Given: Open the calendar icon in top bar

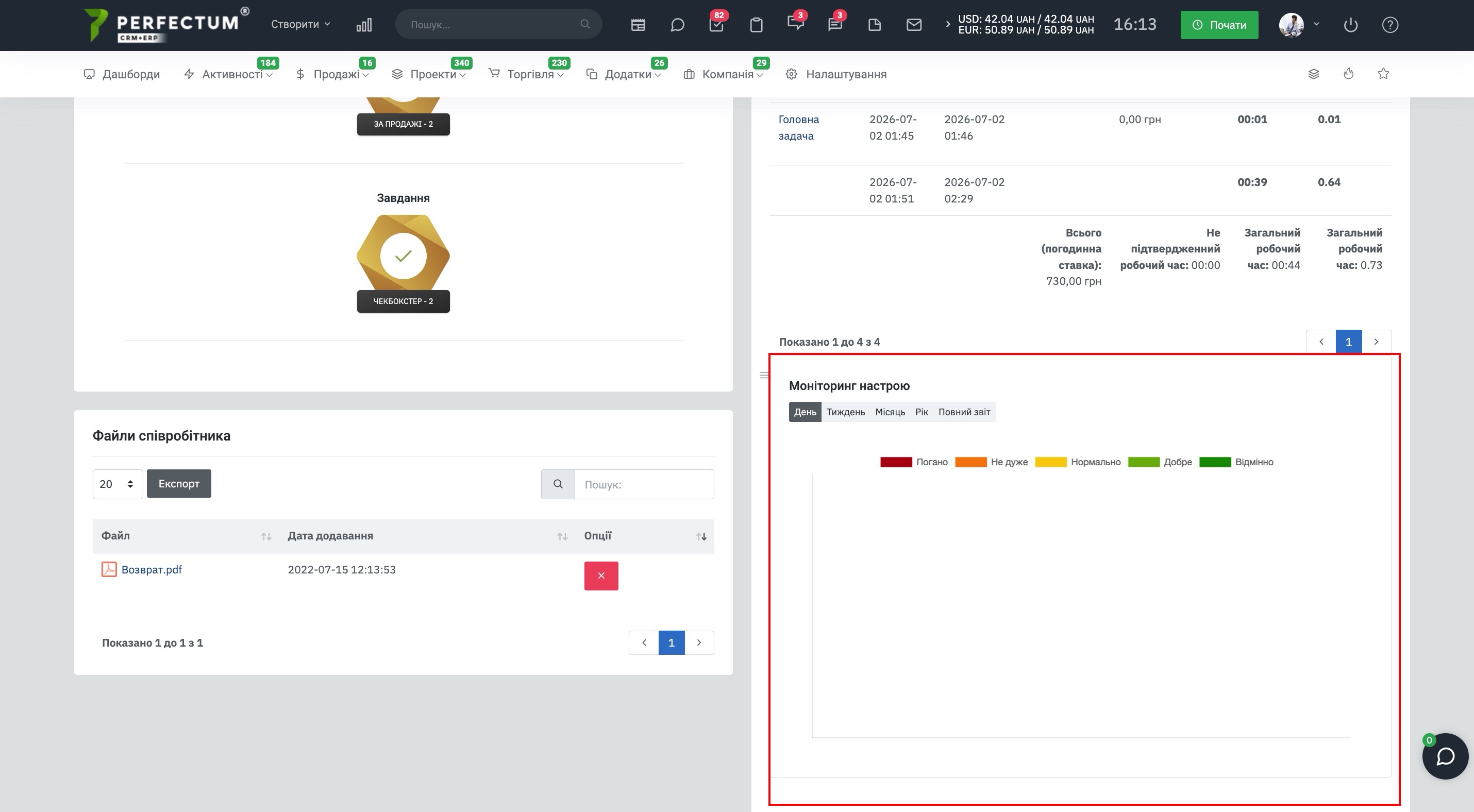Looking at the screenshot, I should tap(638, 25).
